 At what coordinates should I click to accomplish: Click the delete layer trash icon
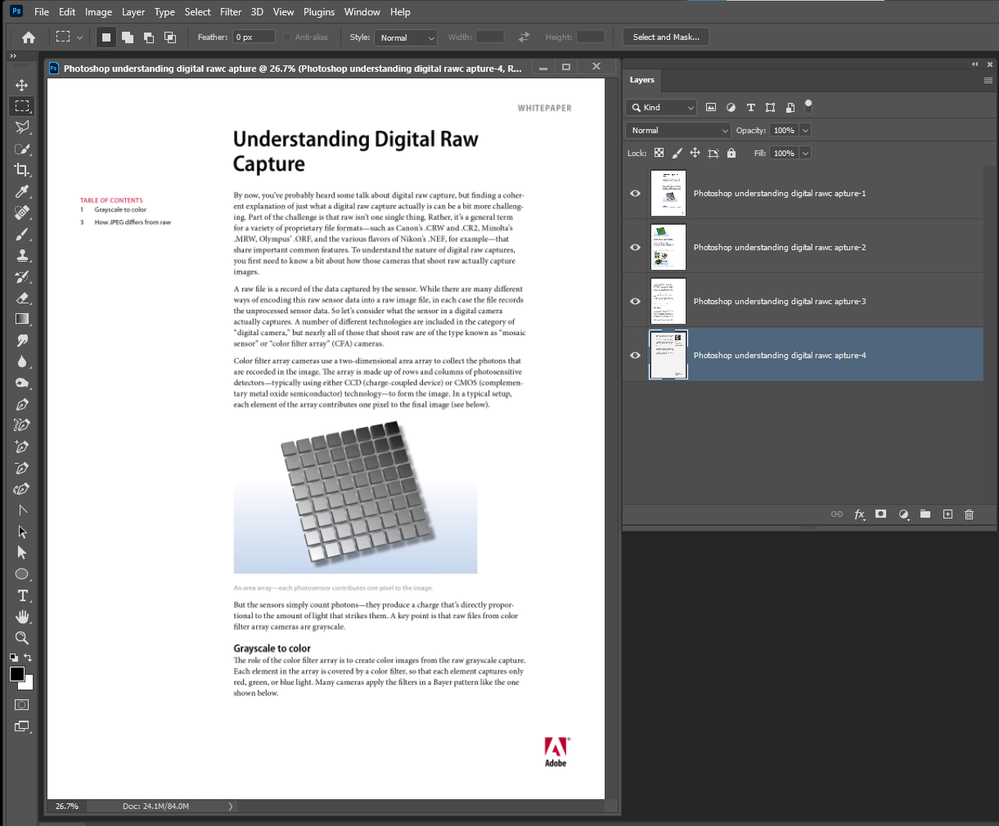point(968,514)
